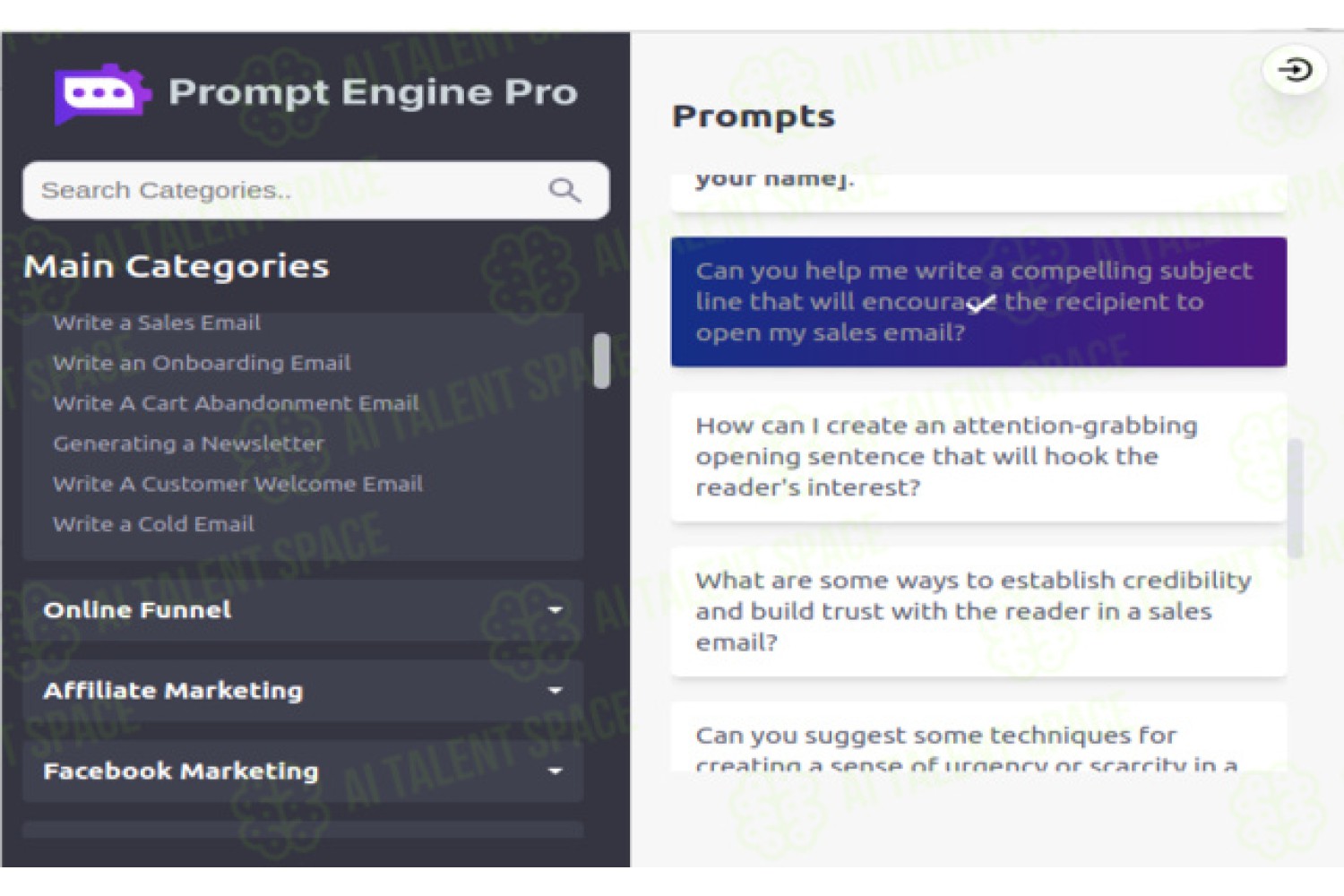Click the categories list scrollbar thumb
Image resolution: width=1344 pixels, height=896 pixels.
(x=602, y=361)
